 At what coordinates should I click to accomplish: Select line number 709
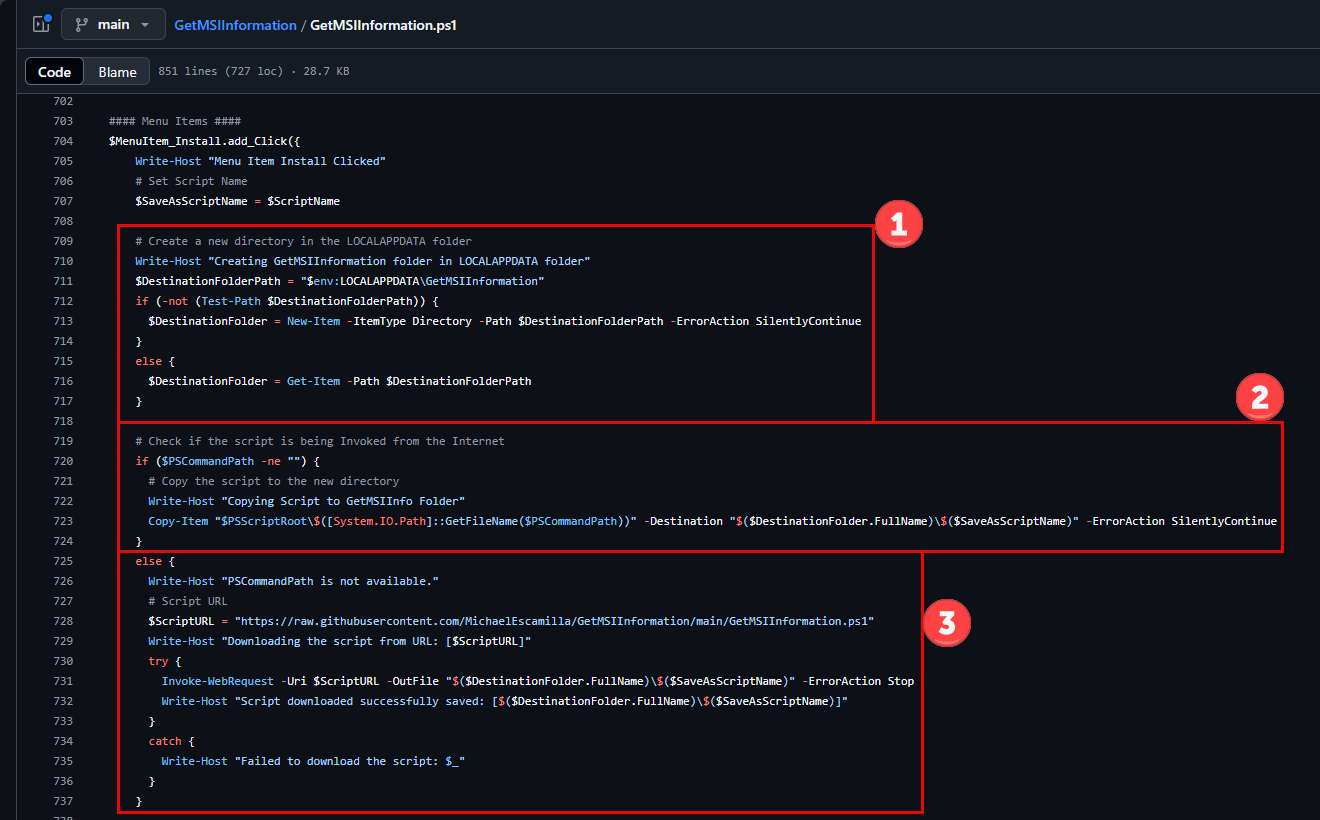point(62,241)
